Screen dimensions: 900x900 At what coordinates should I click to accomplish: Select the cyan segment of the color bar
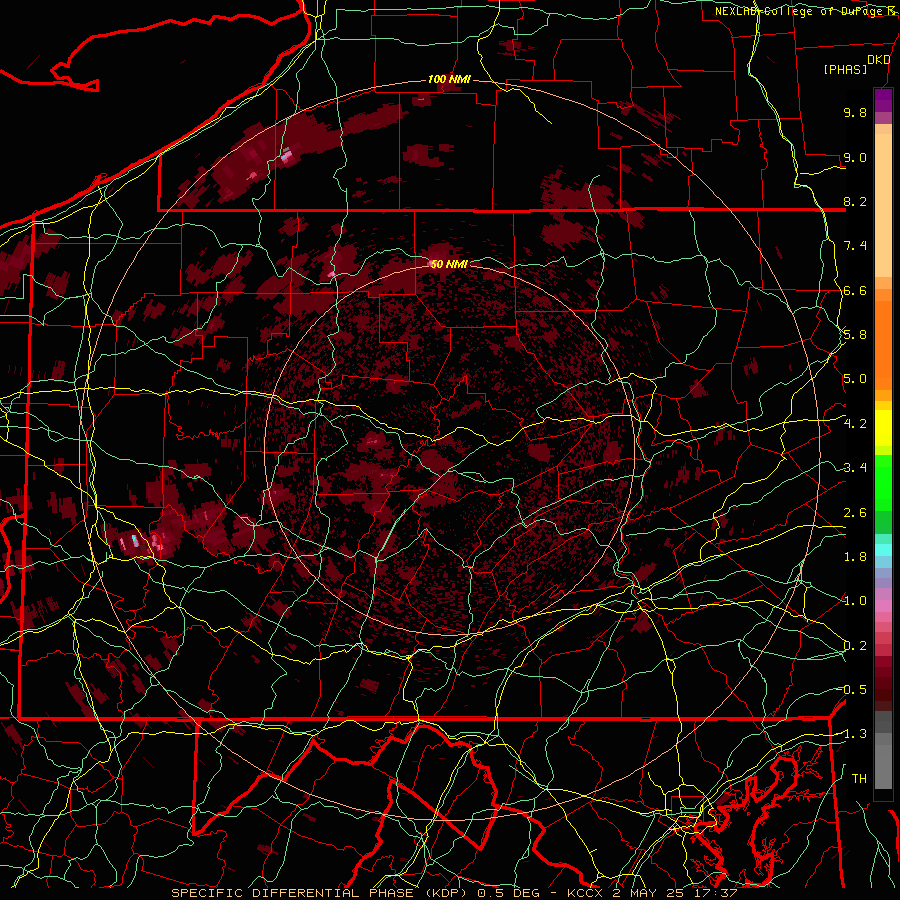click(883, 550)
